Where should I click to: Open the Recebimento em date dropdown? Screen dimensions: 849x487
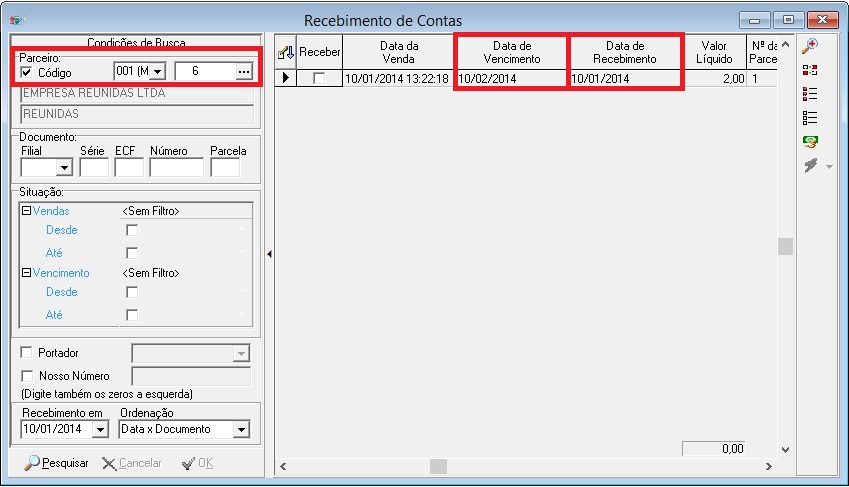tap(99, 430)
